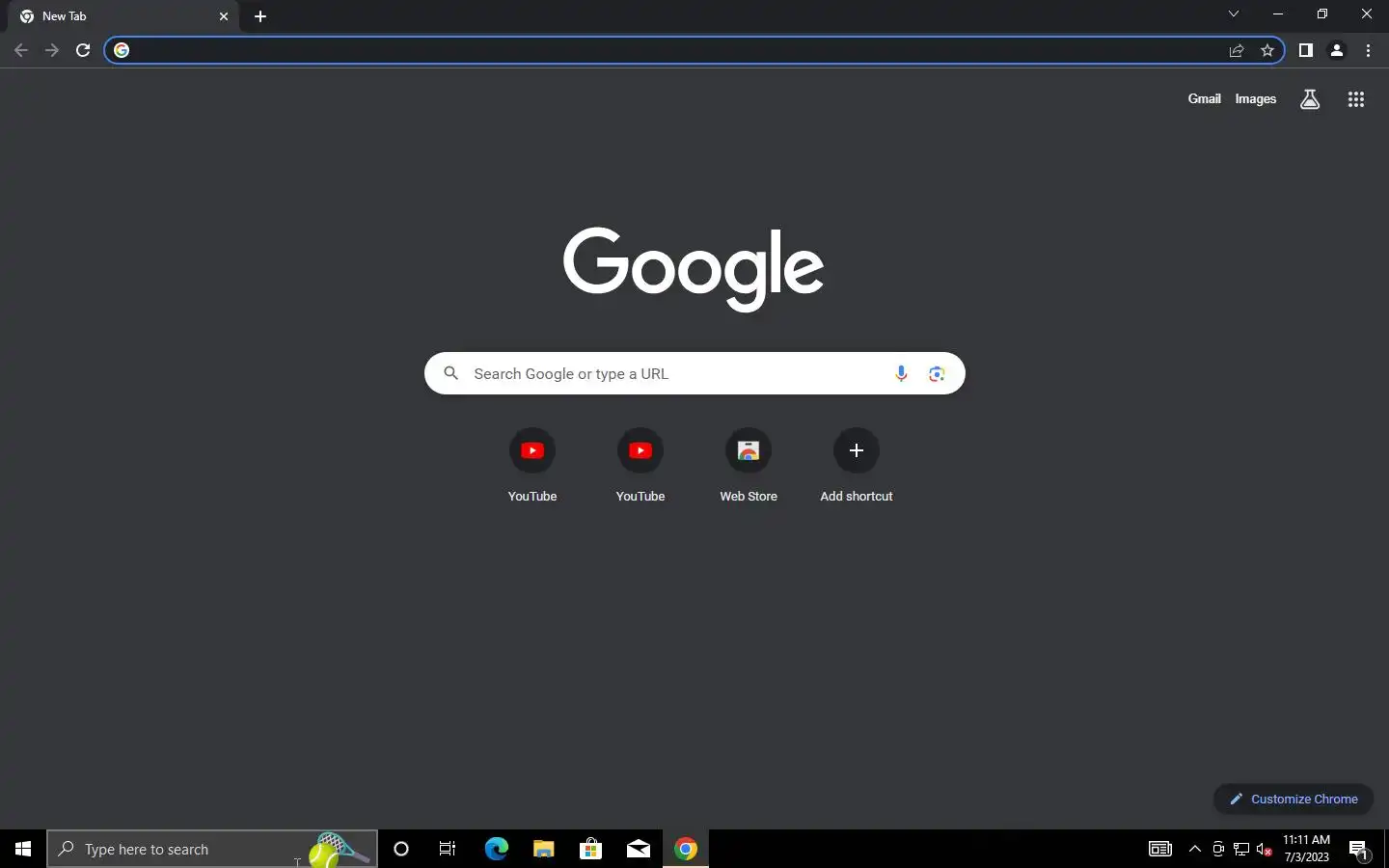Image resolution: width=1389 pixels, height=868 pixels.
Task: Click the muted volume tray icon
Action: 1265,849
